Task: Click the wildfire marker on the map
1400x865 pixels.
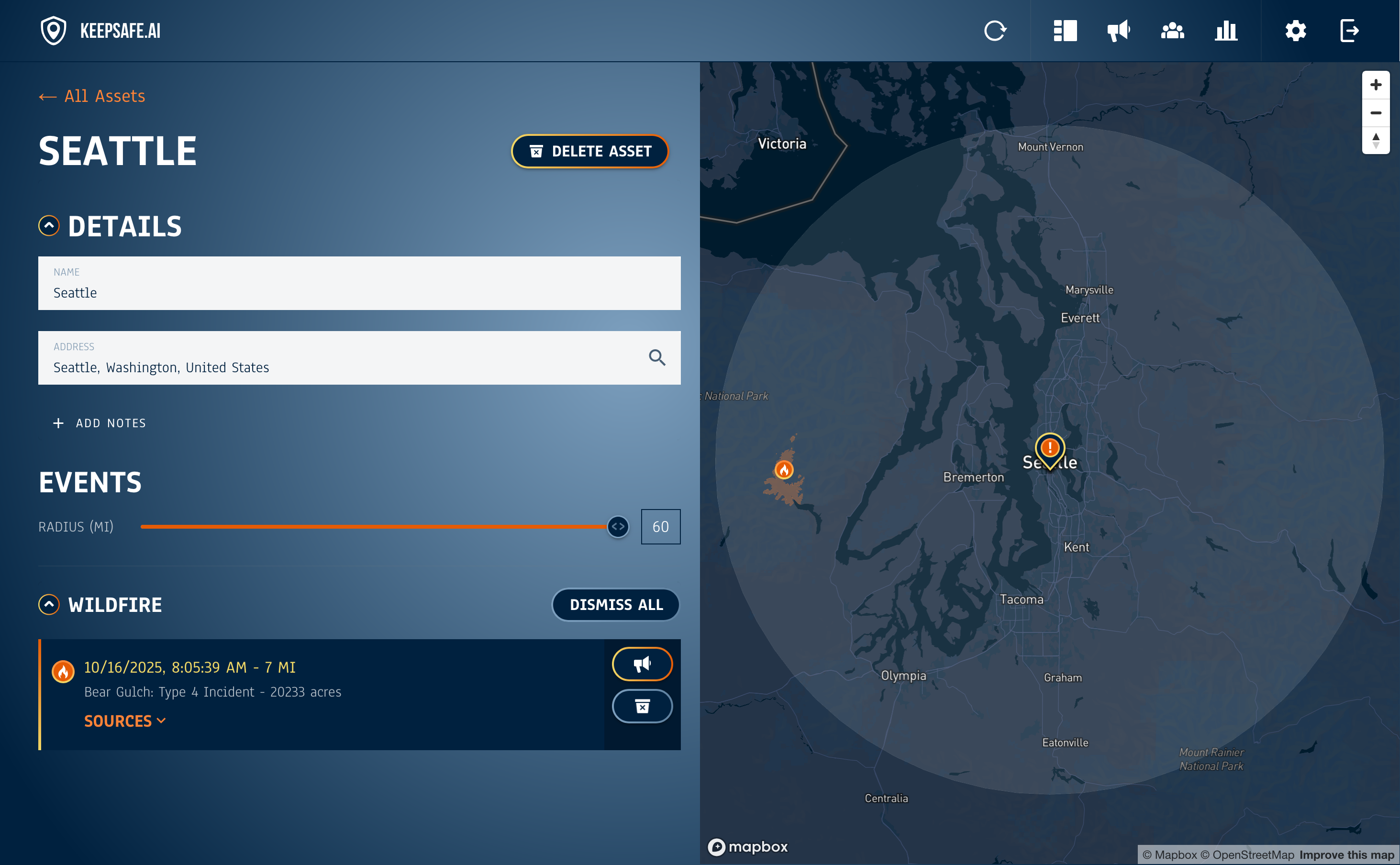Action: [x=784, y=470]
